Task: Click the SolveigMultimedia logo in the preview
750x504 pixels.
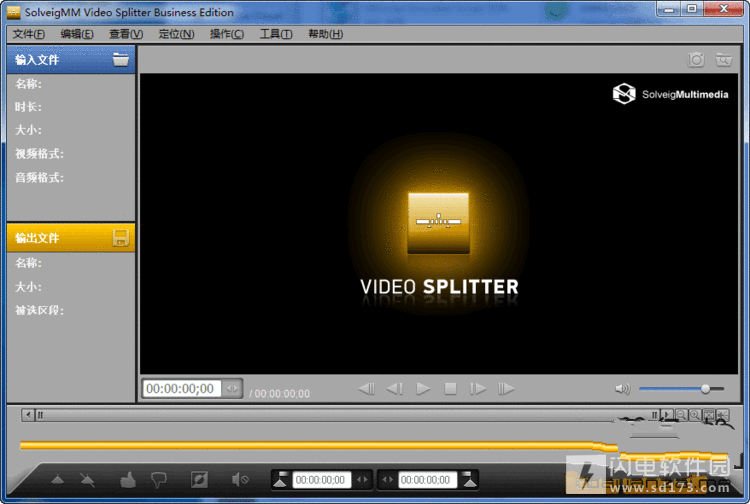Action: click(670, 94)
